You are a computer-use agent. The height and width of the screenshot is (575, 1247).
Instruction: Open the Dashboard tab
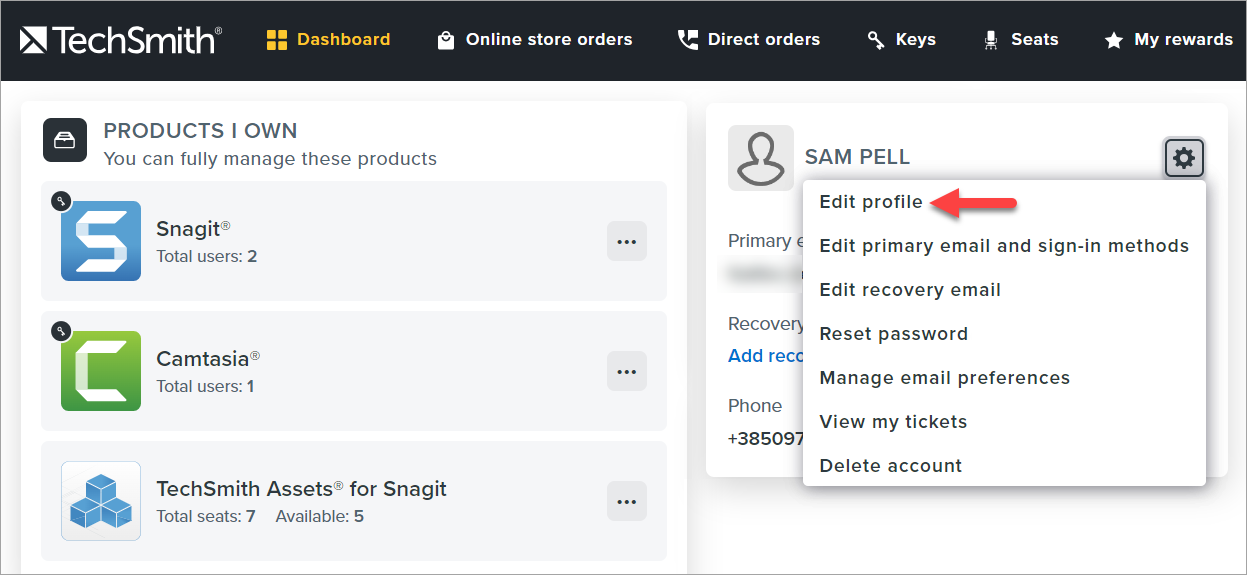click(x=328, y=40)
